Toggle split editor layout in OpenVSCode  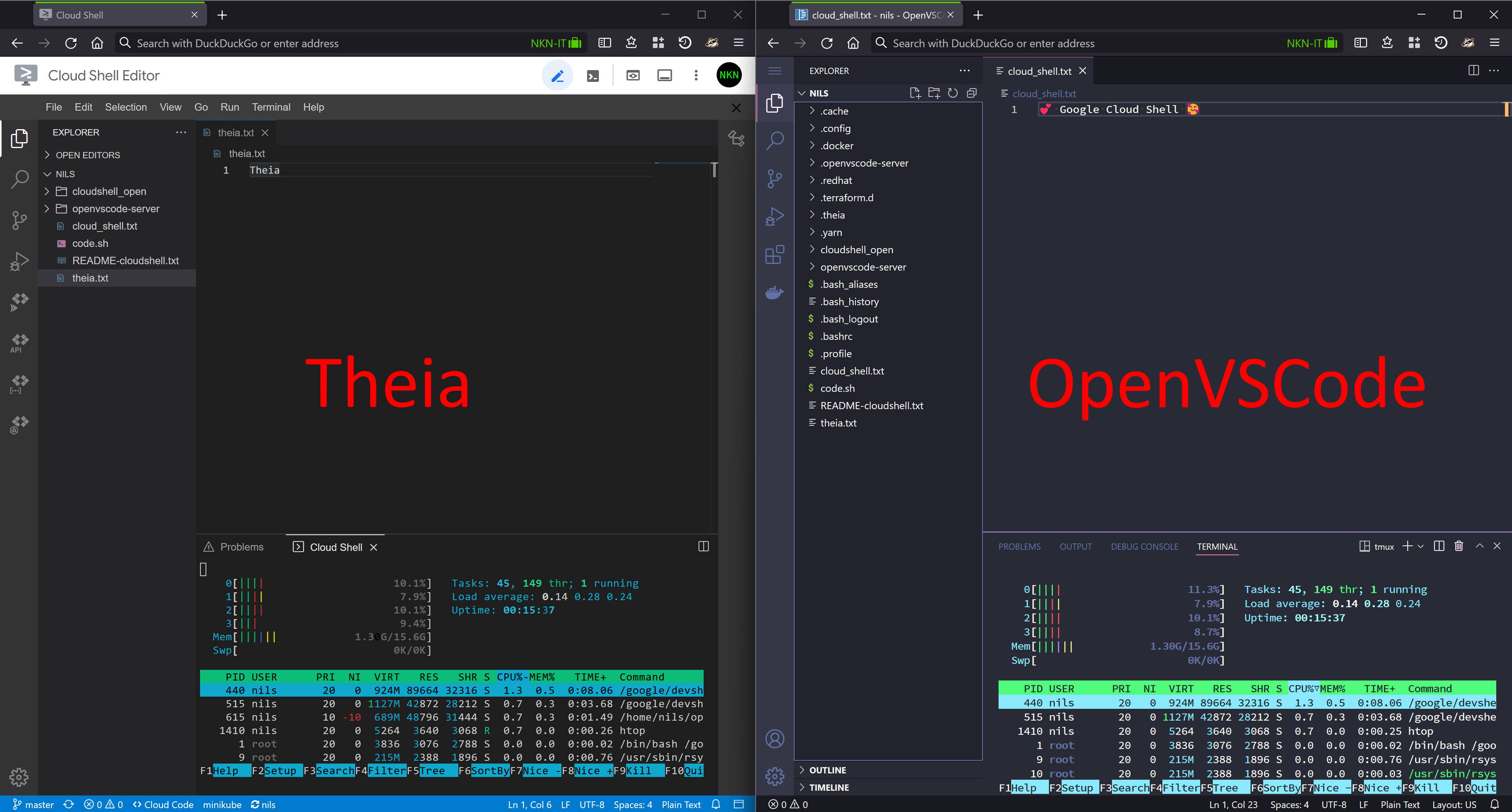1473,70
